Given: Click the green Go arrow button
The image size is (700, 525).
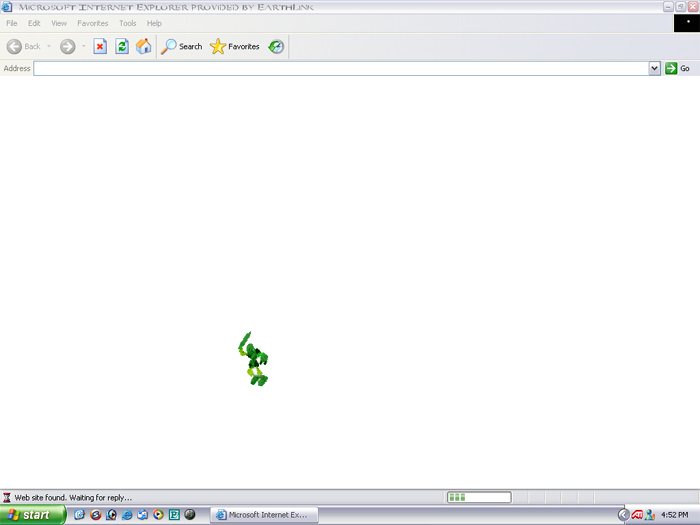Looking at the screenshot, I should coord(671,68).
